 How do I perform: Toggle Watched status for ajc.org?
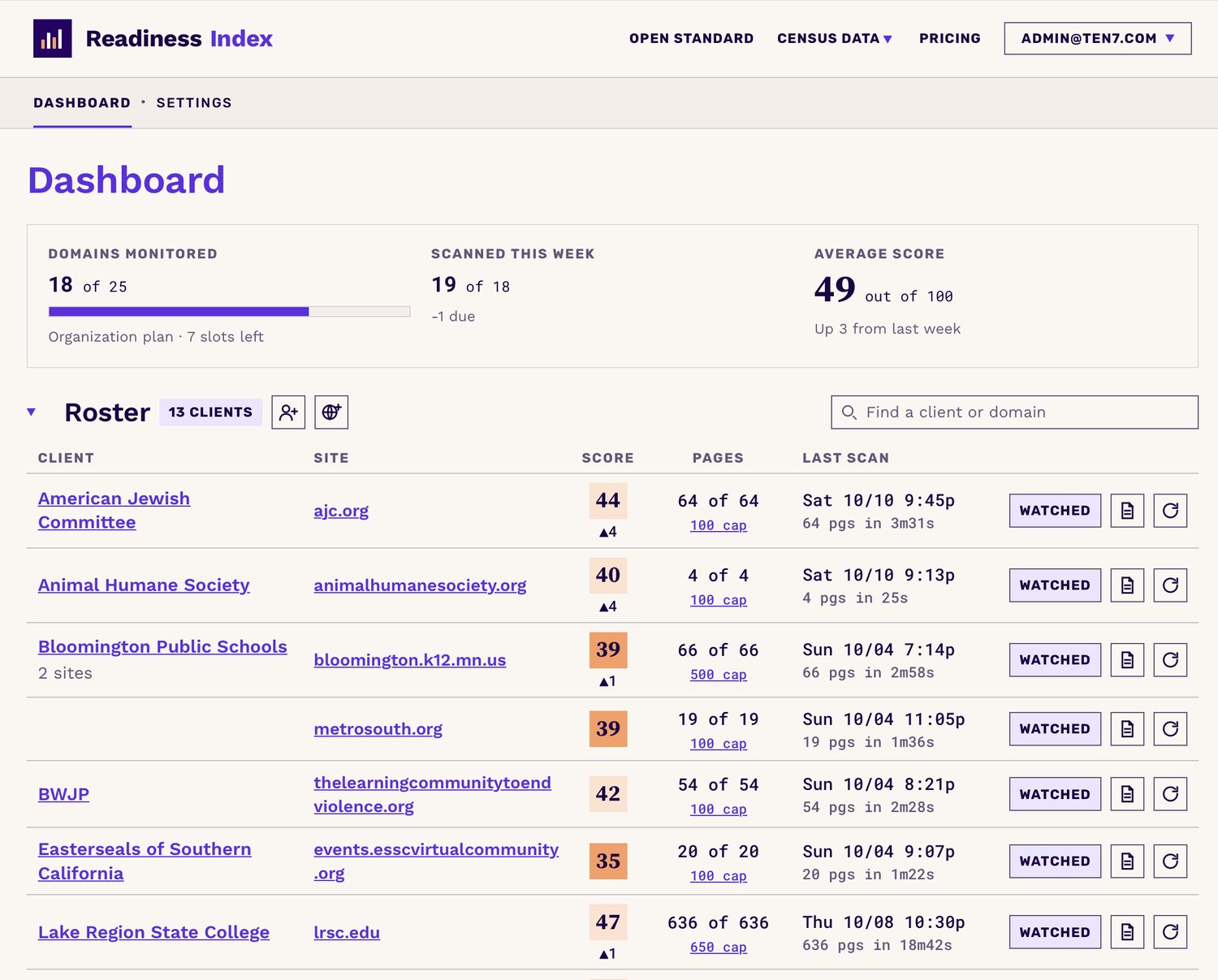click(1055, 511)
